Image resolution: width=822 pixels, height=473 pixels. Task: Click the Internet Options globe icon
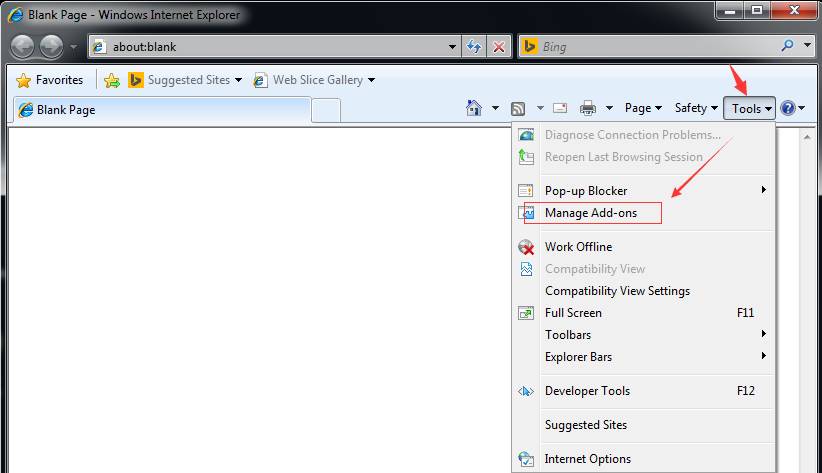tap(526, 459)
